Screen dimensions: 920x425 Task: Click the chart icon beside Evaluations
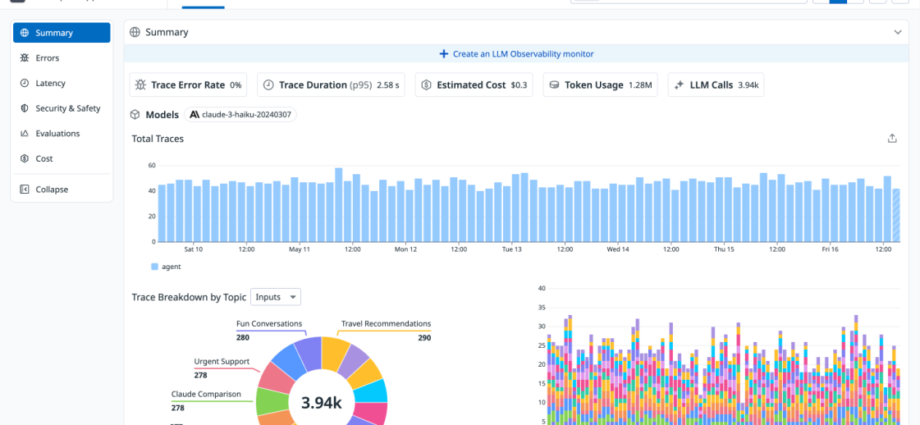coord(24,134)
